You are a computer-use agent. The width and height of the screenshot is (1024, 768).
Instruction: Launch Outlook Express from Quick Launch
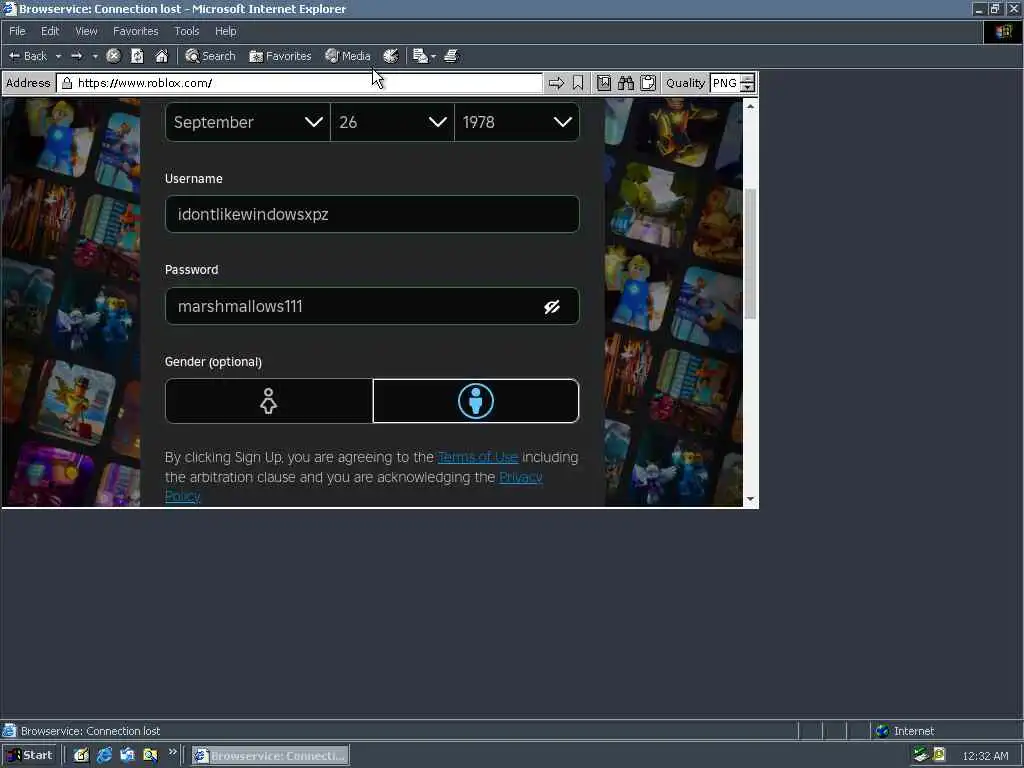(x=127, y=756)
